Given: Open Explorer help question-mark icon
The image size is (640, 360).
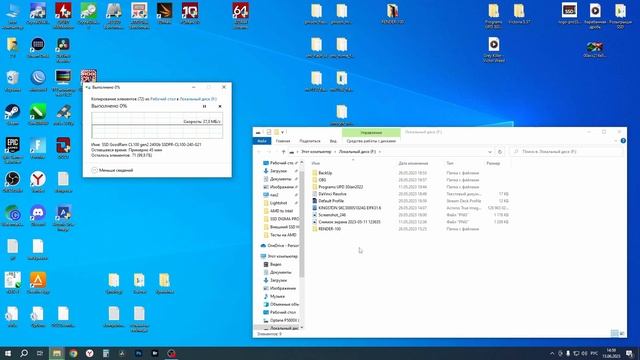Looking at the screenshot, I should tap(623, 141).
